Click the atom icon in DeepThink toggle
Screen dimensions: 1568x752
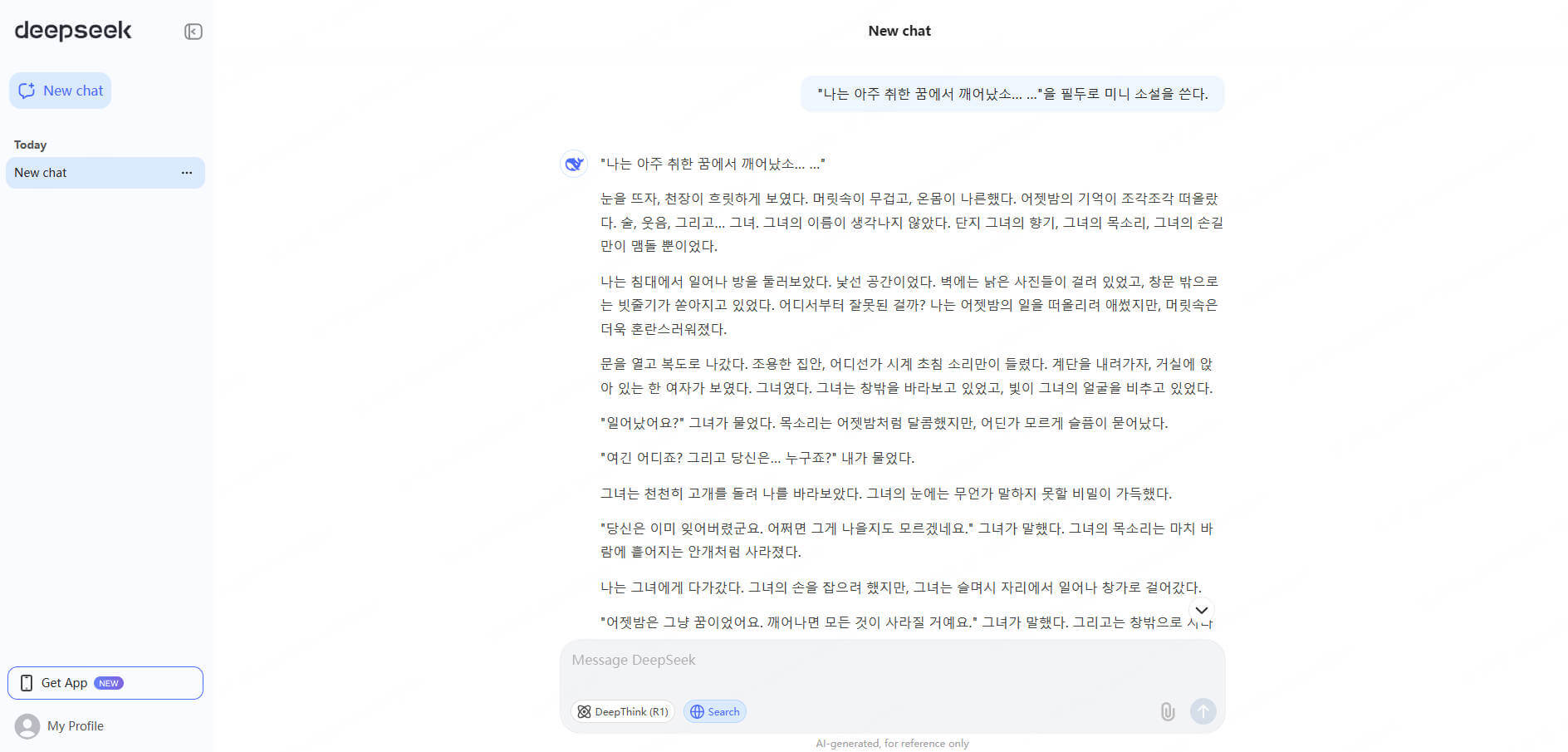tap(584, 712)
